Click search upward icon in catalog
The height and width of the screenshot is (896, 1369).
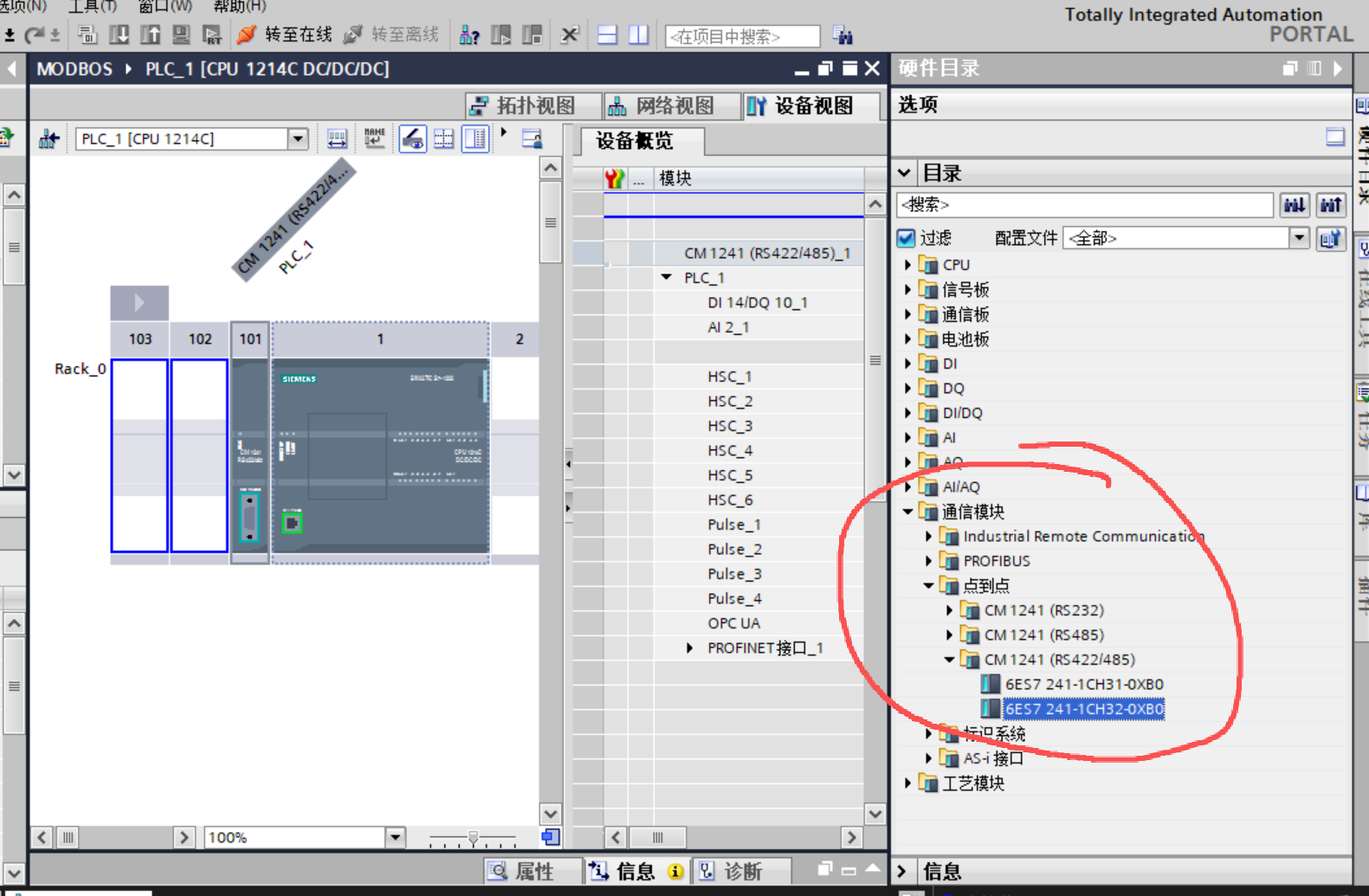pyautogui.click(x=1331, y=205)
